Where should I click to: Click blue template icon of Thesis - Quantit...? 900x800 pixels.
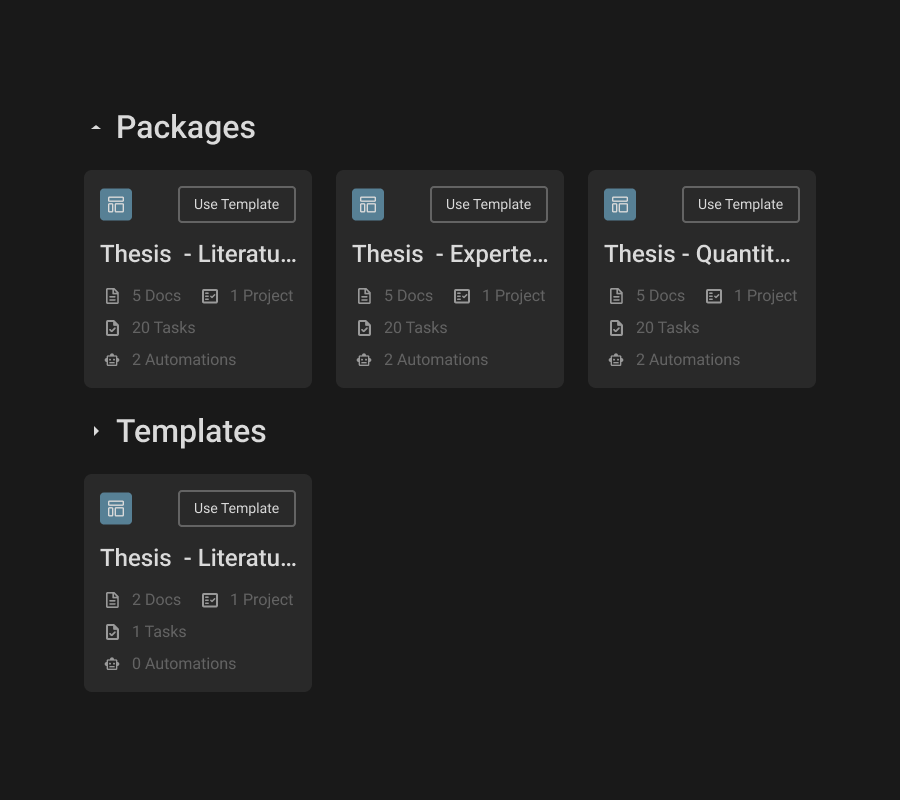(620, 204)
